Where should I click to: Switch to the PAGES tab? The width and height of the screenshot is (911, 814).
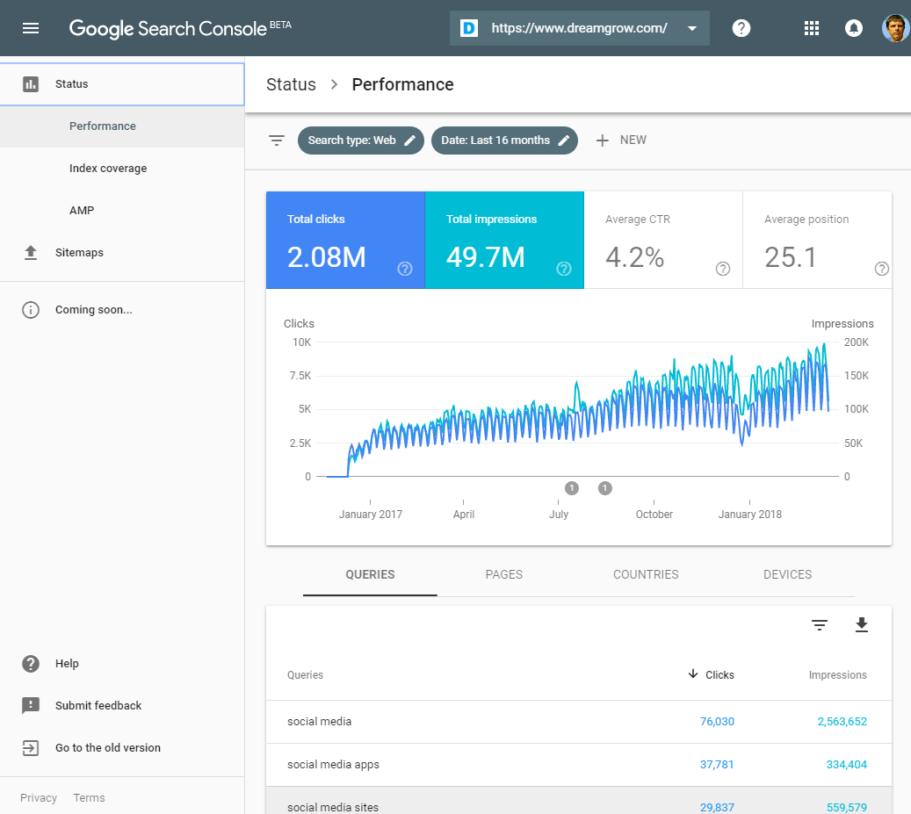click(x=504, y=574)
